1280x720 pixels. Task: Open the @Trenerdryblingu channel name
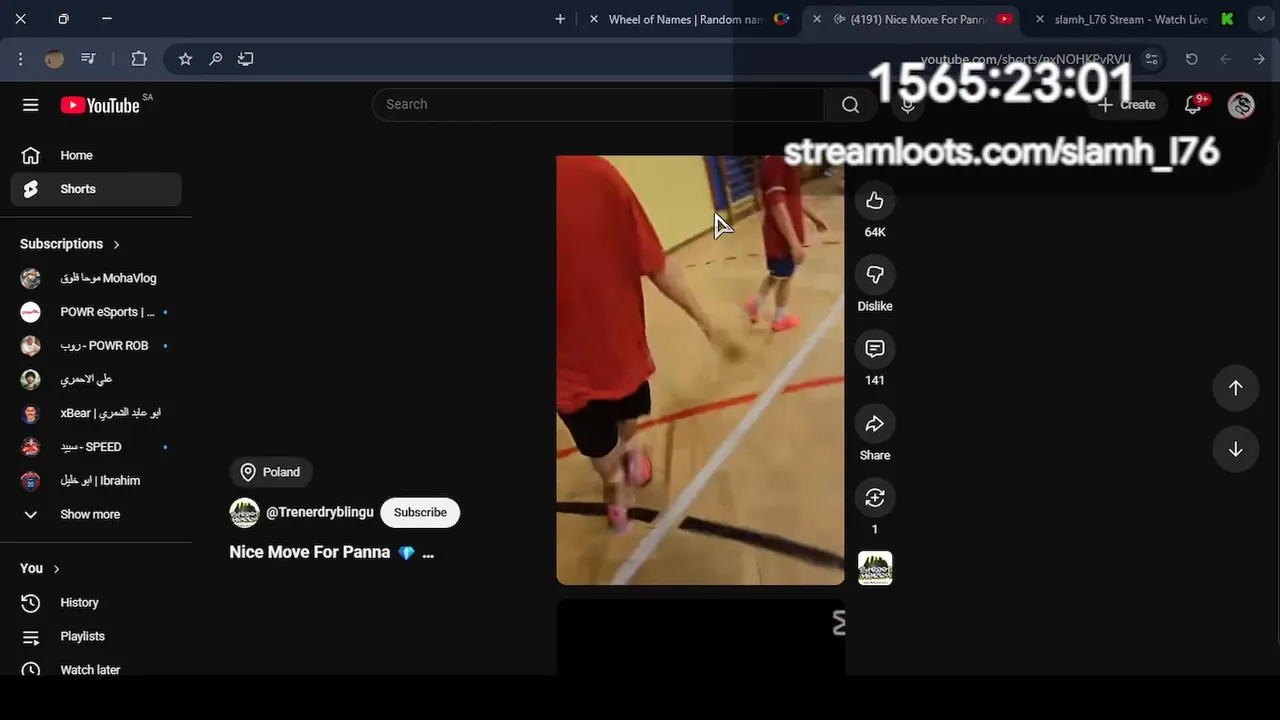click(320, 512)
